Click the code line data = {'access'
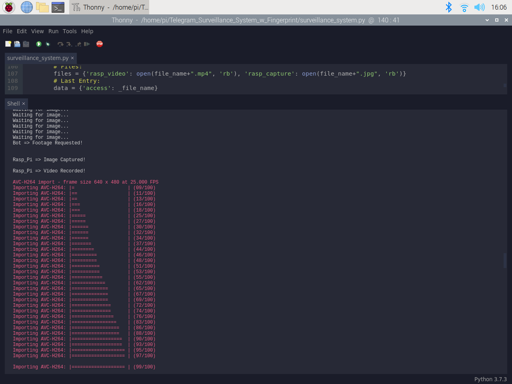 point(105,88)
